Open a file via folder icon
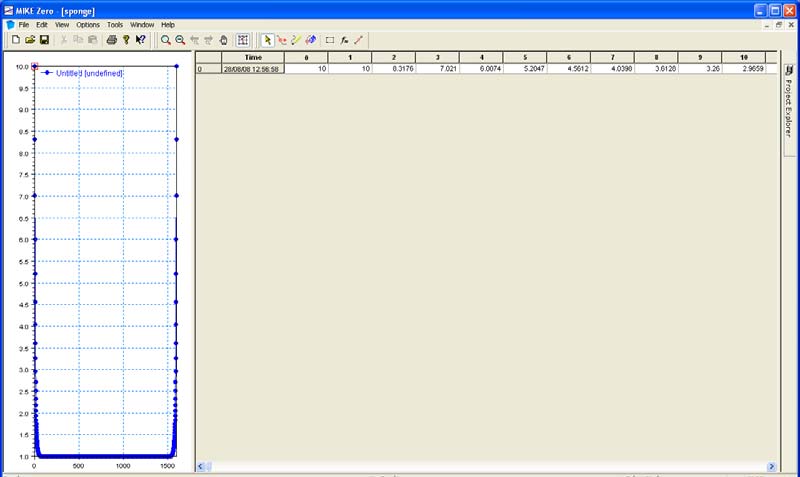The width and height of the screenshot is (800, 477). pos(30,40)
